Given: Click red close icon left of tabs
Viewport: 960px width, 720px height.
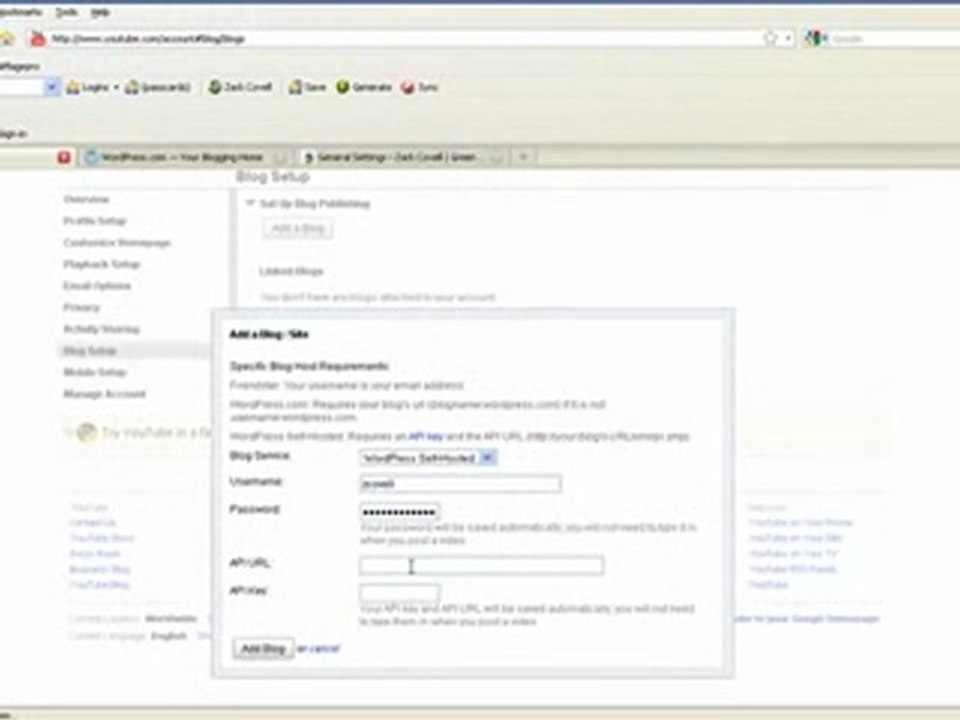Looking at the screenshot, I should [x=64, y=157].
